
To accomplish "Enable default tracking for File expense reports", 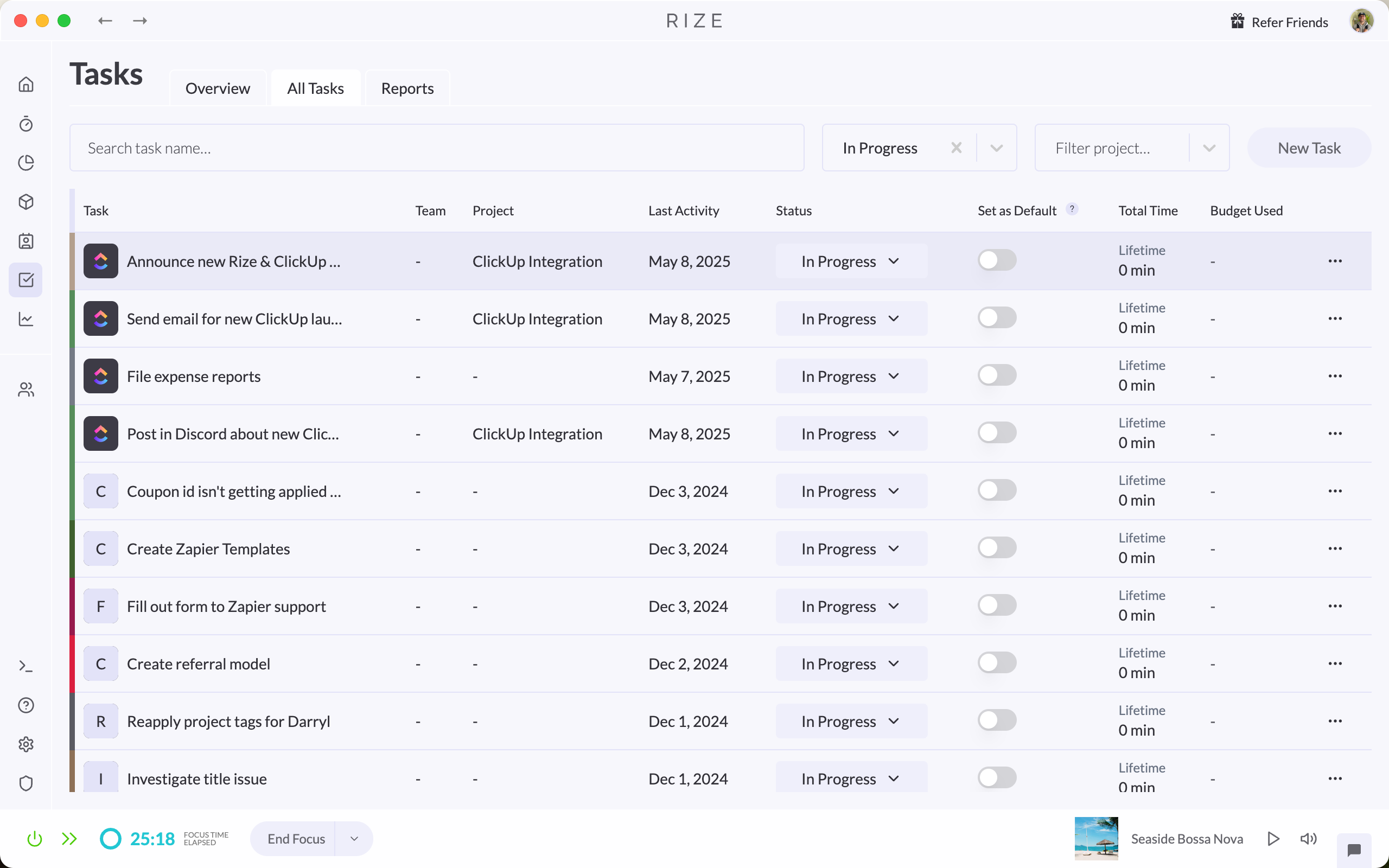I will [x=997, y=375].
